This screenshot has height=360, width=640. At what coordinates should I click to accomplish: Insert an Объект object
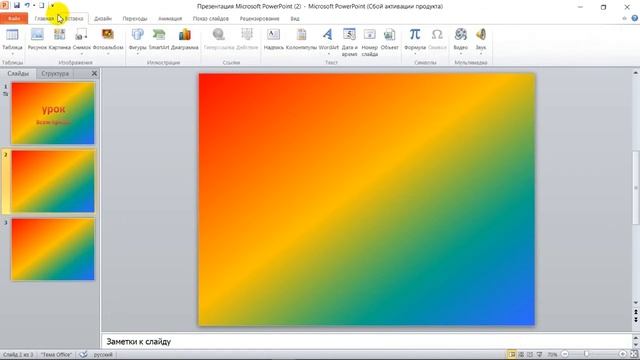[x=389, y=40]
